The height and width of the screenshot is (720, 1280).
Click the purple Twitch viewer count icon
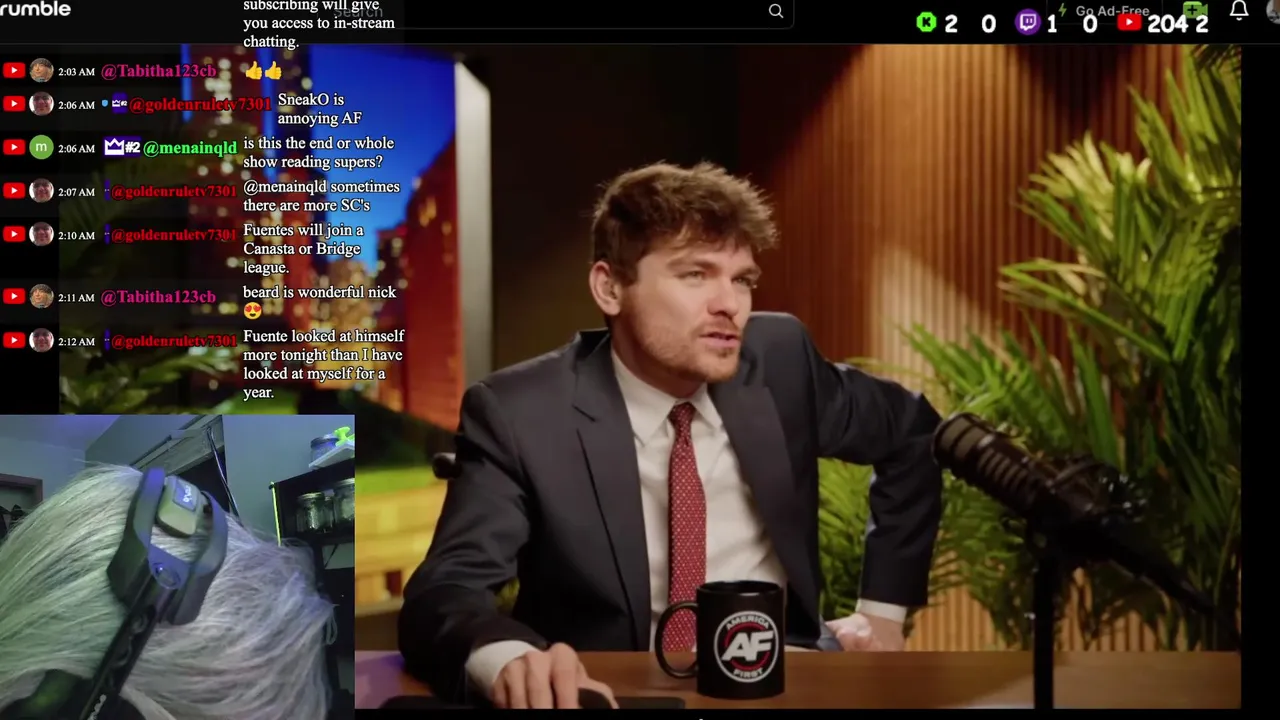point(1027,22)
